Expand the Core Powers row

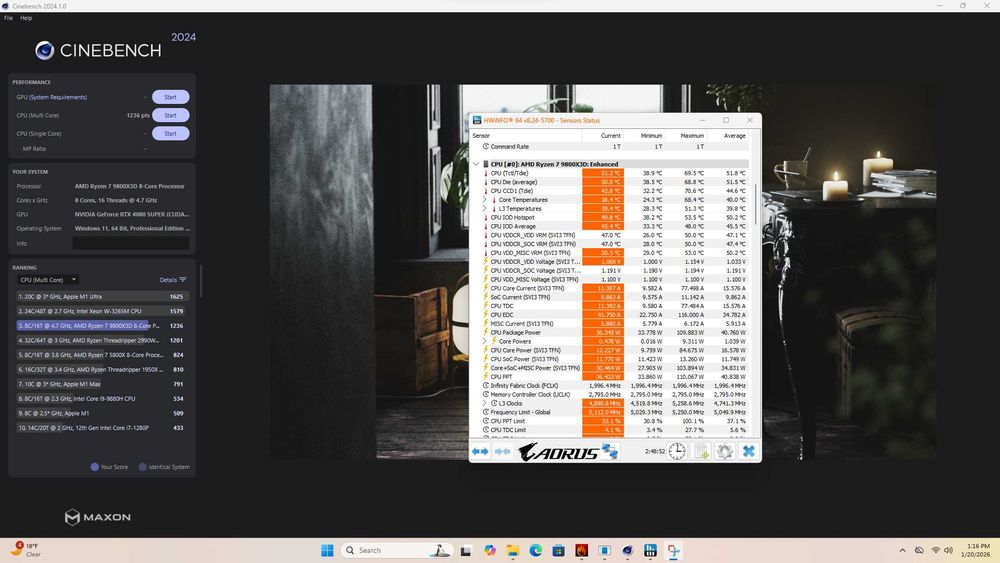[484, 341]
